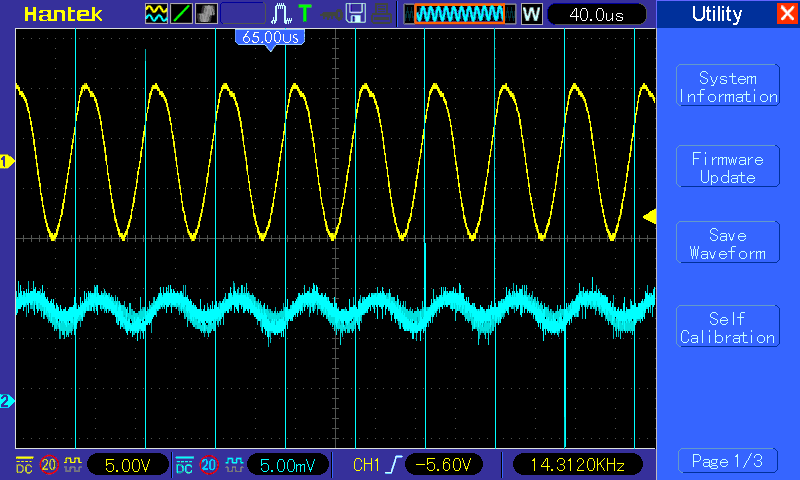Click the dual waveform display icon
800x480 pixels.
[x=156, y=14]
